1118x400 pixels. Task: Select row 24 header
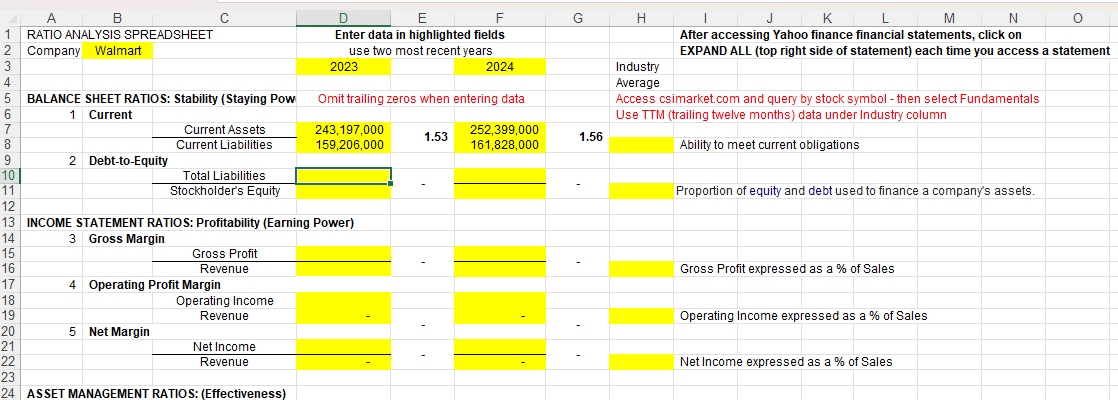click(11, 393)
